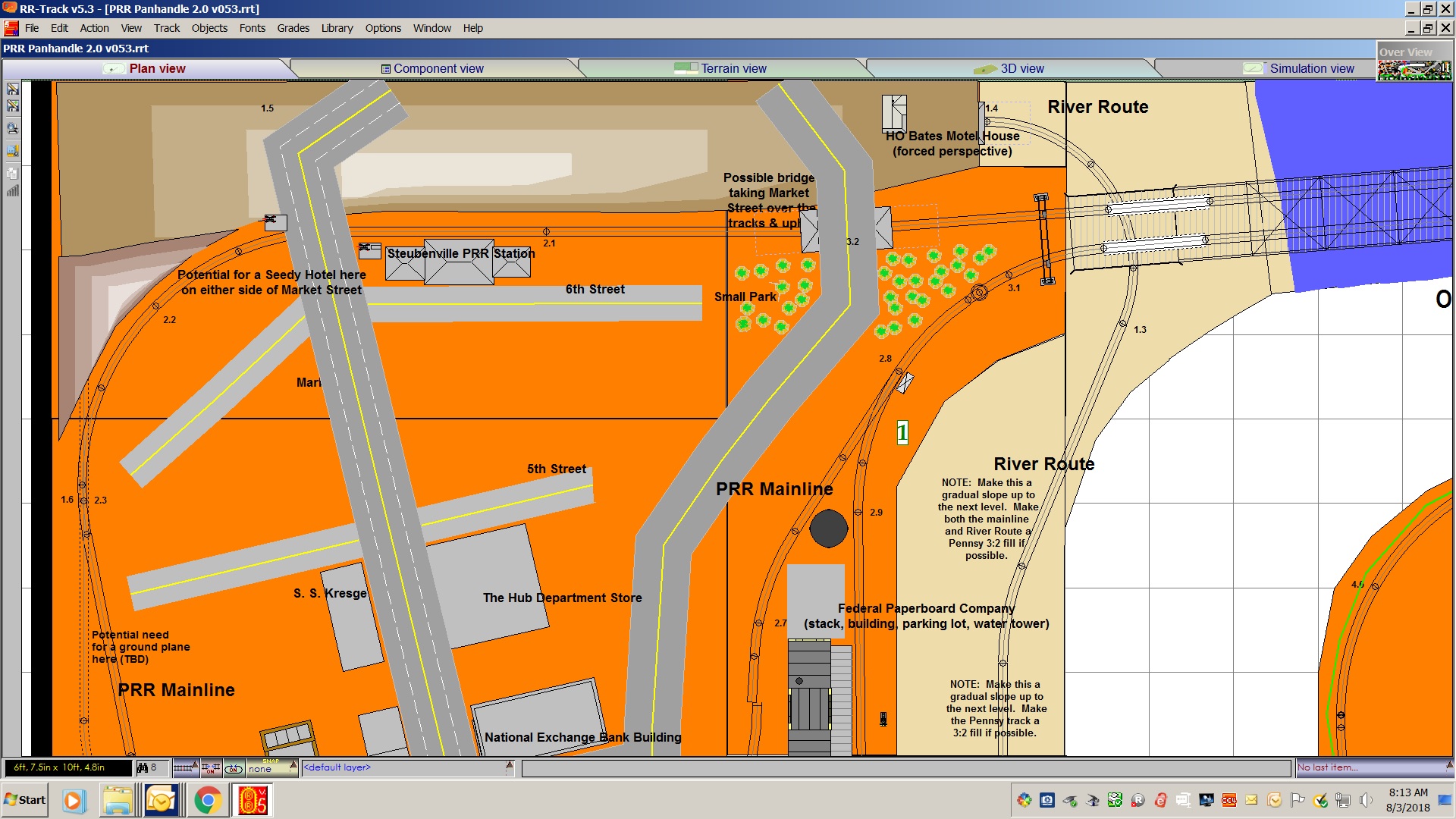Click the Windows Start button
1456x819 pixels.
[x=25, y=800]
